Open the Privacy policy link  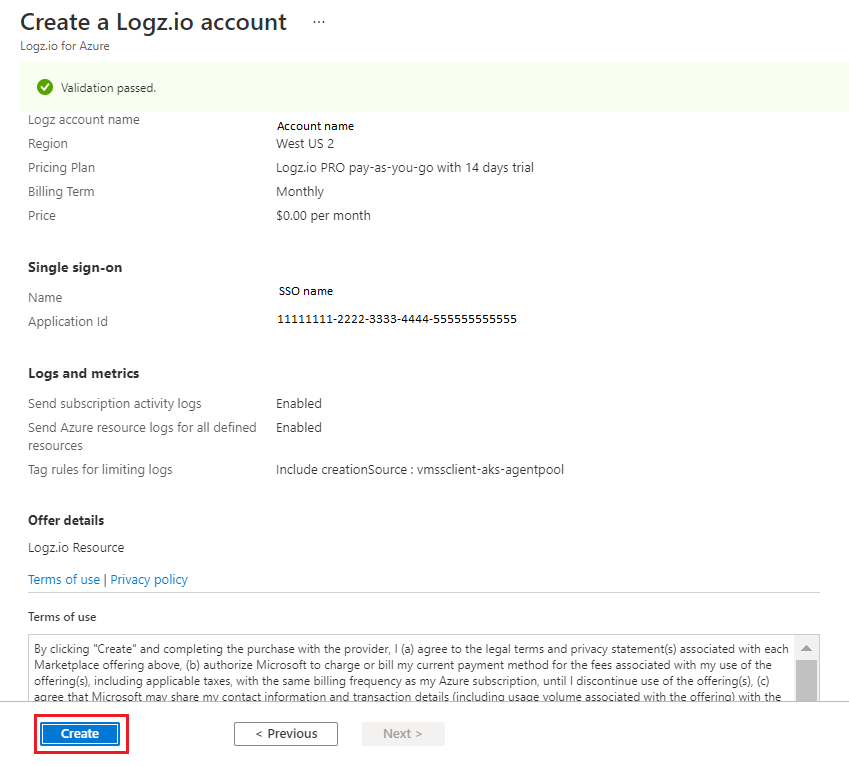149,580
